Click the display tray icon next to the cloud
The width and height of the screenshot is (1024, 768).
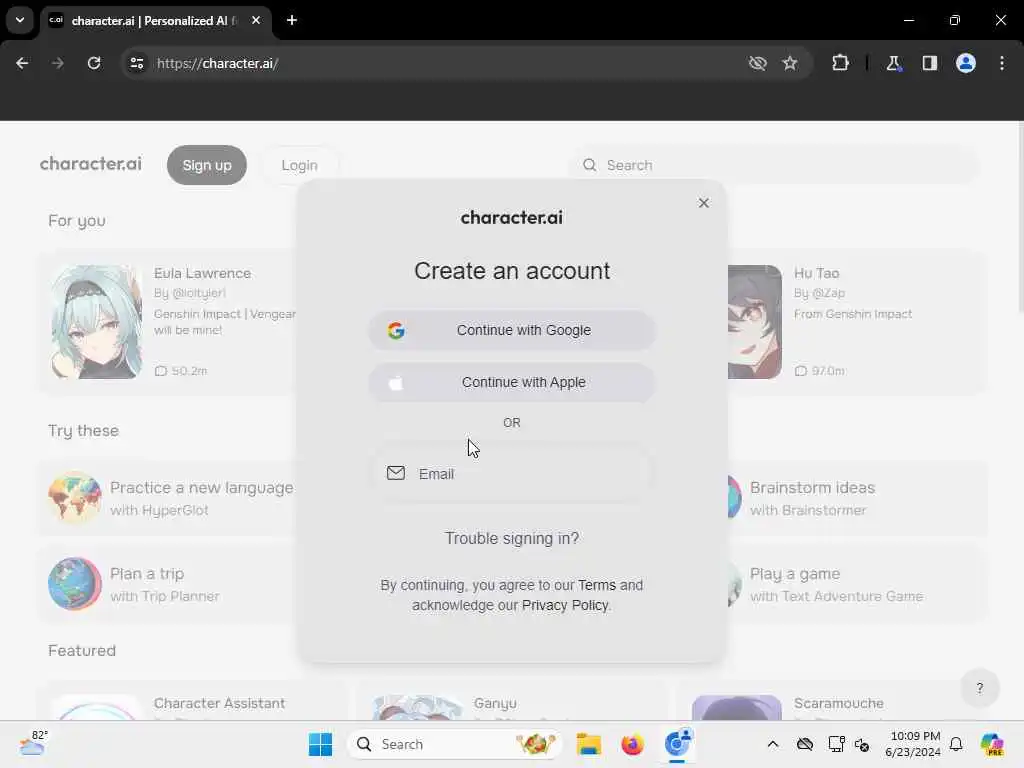tap(836, 744)
